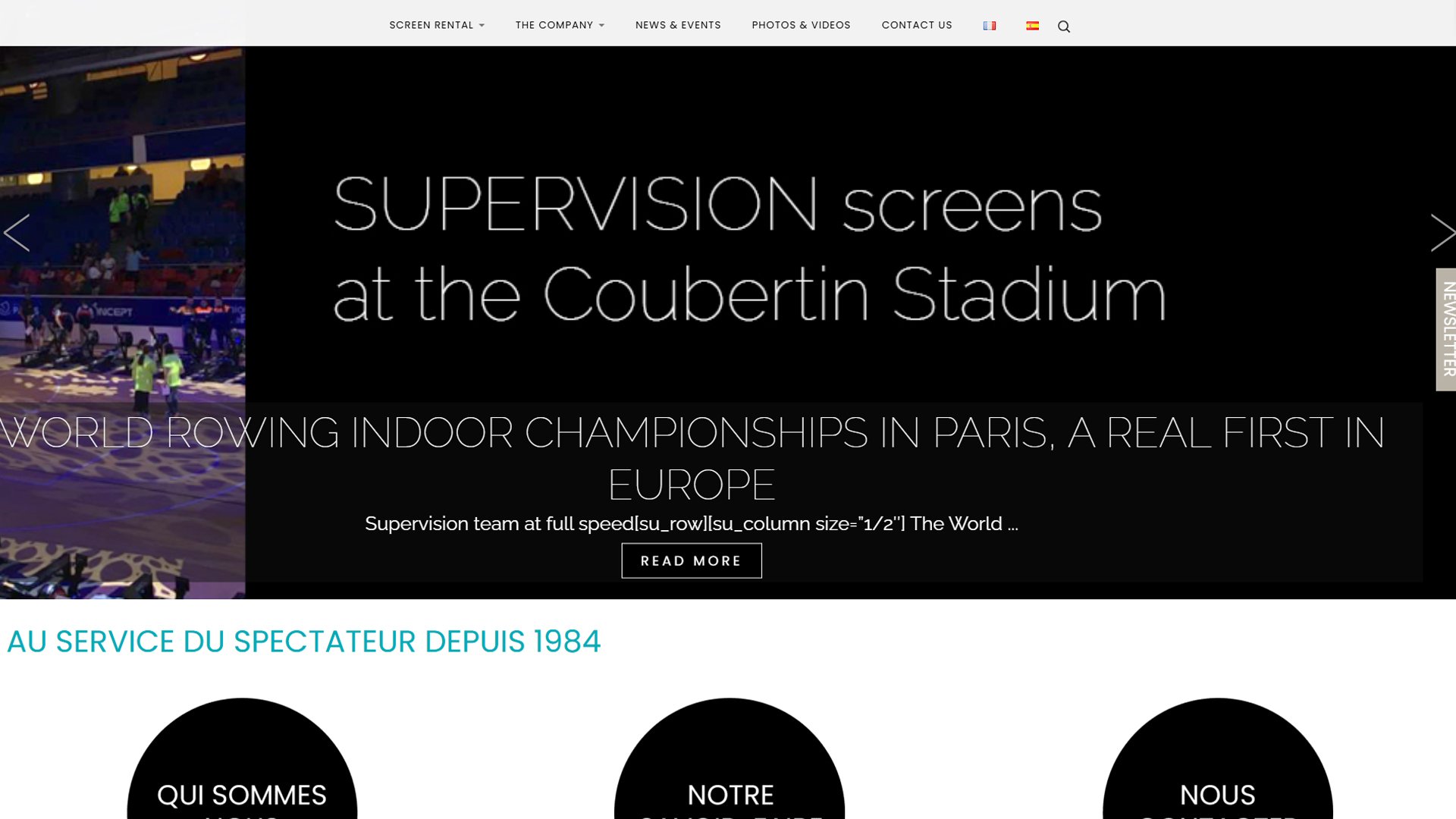The width and height of the screenshot is (1456, 819).
Task: Open World Rowing Indoor Championships headline
Action: 692,458
